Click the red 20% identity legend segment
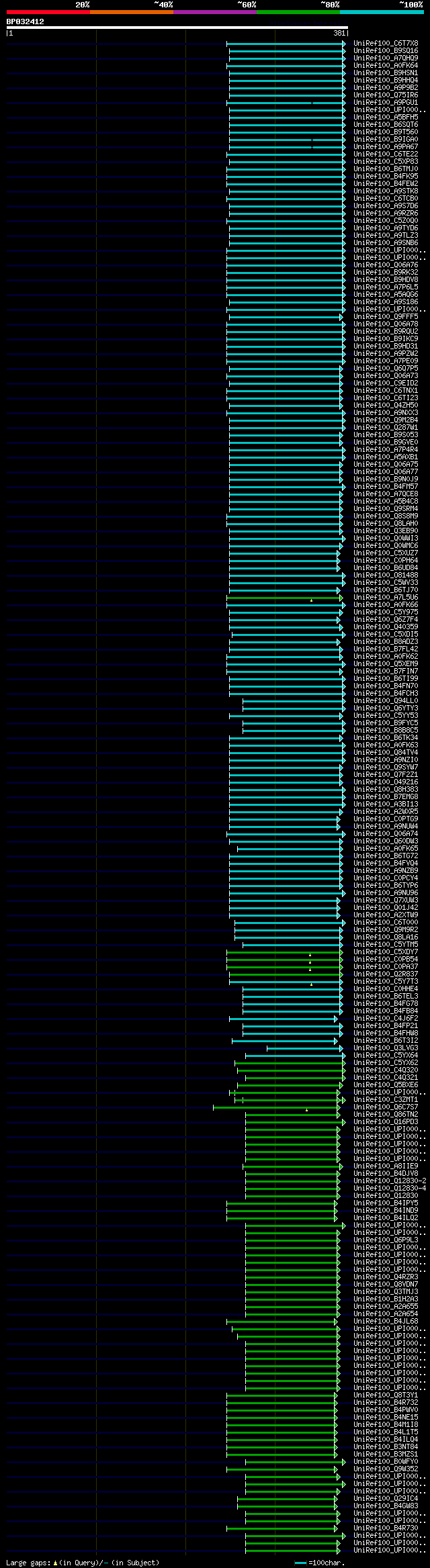 (x=48, y=12)
